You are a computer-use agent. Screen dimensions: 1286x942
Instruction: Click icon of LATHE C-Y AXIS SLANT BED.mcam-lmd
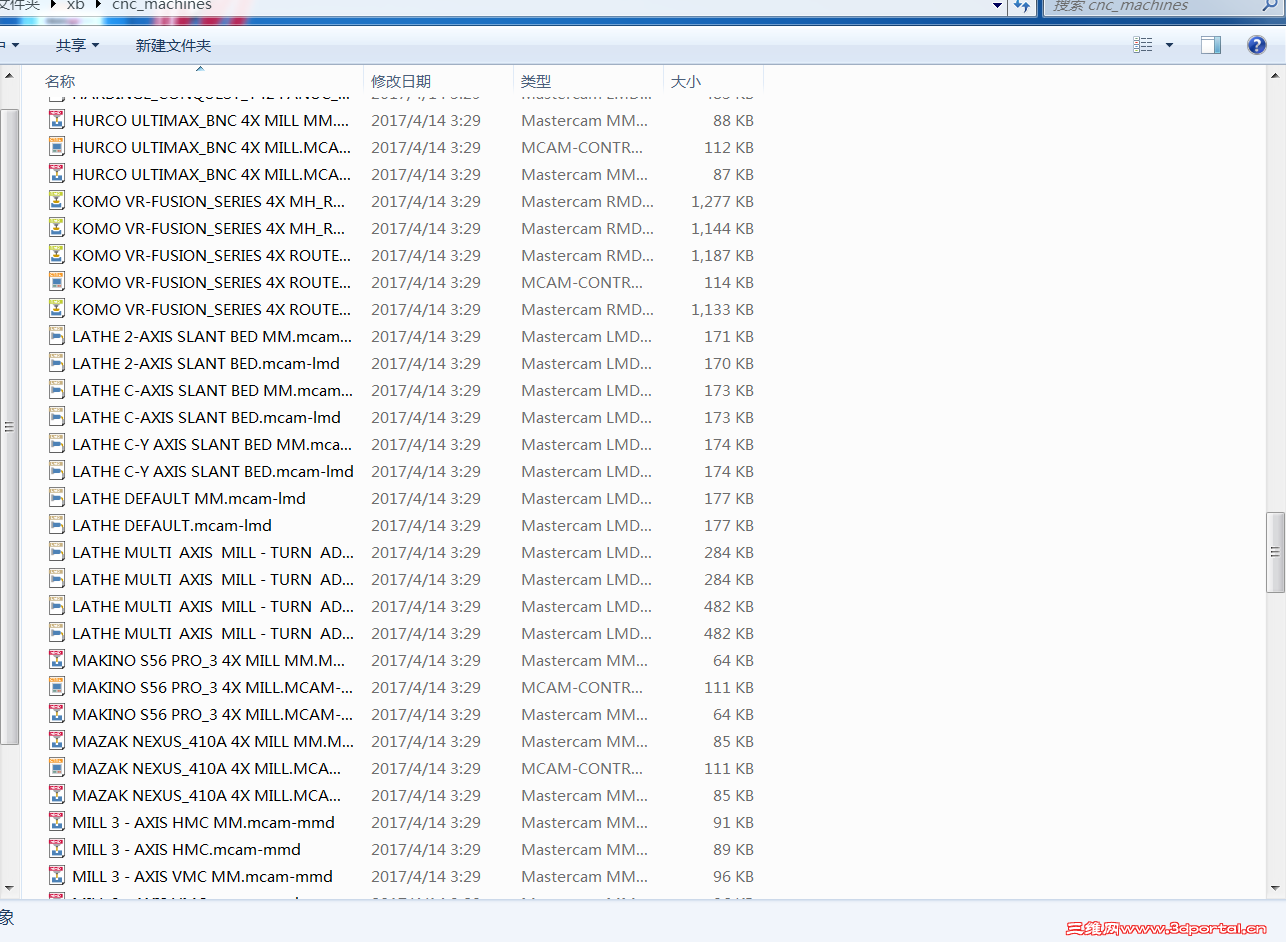tap(58, 471)
